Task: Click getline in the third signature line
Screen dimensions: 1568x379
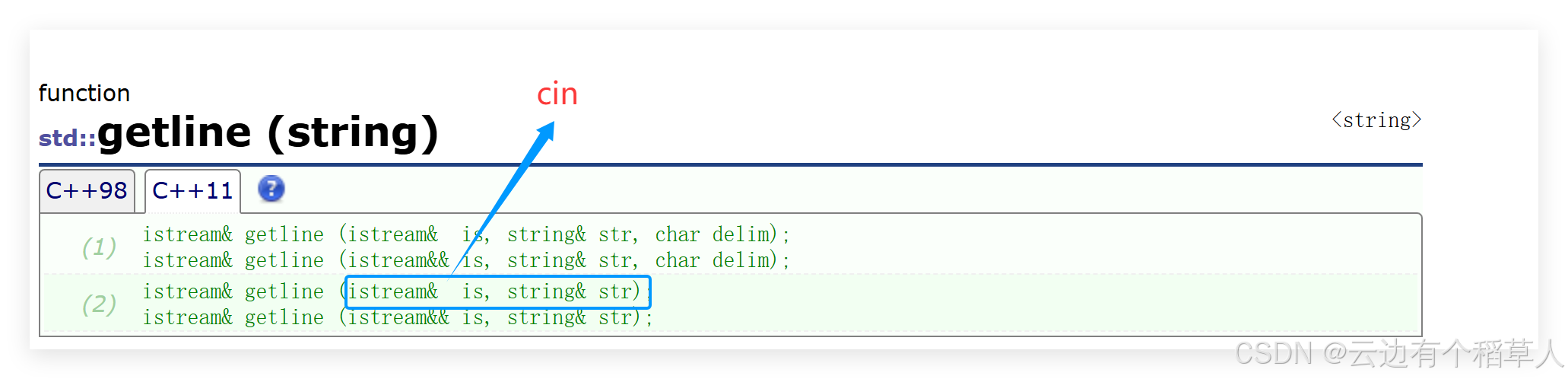Action: [284, 291]
